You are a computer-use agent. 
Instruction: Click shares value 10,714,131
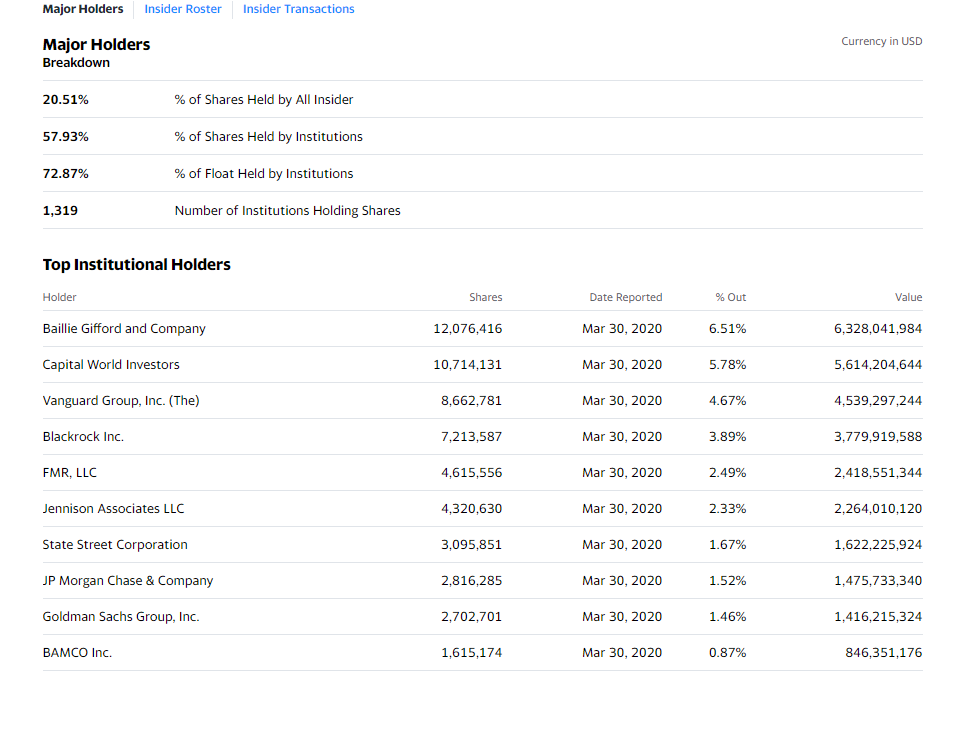pos(468,365)
